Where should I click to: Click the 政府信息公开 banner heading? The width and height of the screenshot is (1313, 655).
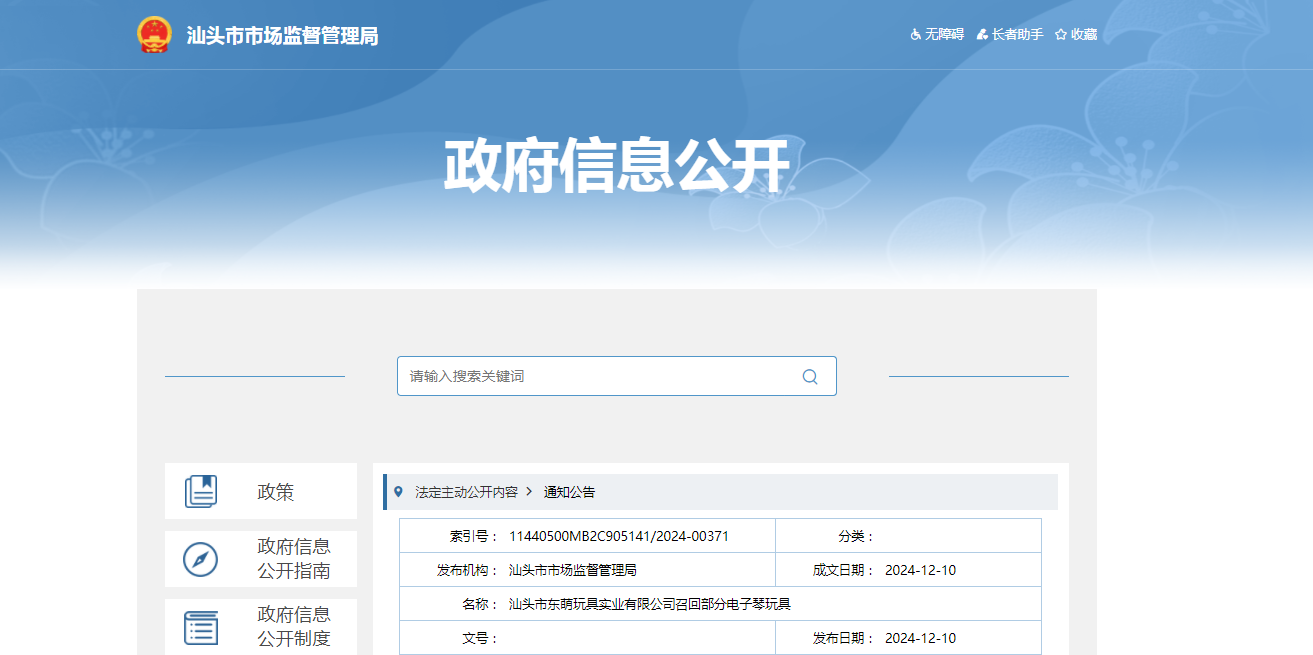coord(616,167)
